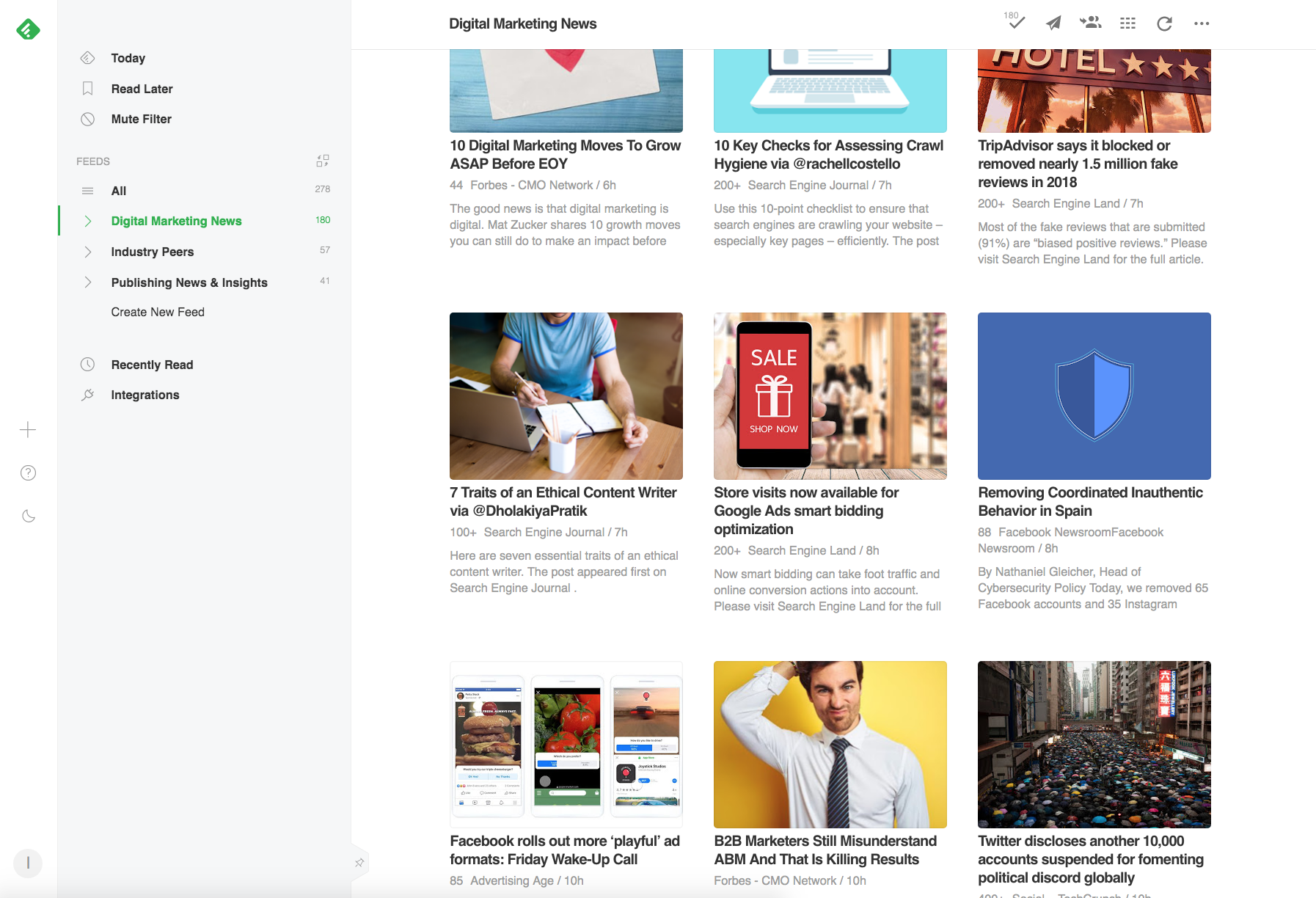
Task: Click the 278 unread count for All
Action: [323, 189]
